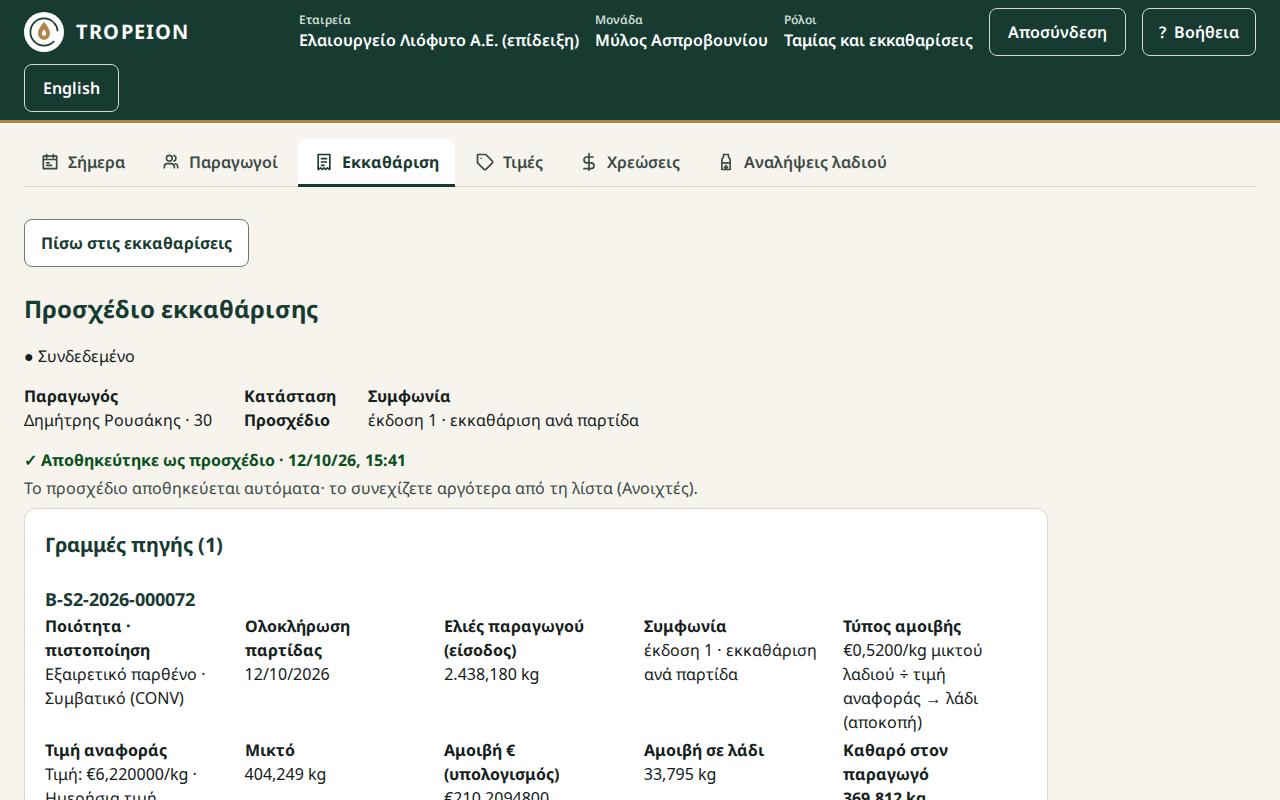Click the unit name Μύλος Ασπροβουνίου
Image resolution: width=1280 pixels, height=800 pixels.
[x=681, y=41]
